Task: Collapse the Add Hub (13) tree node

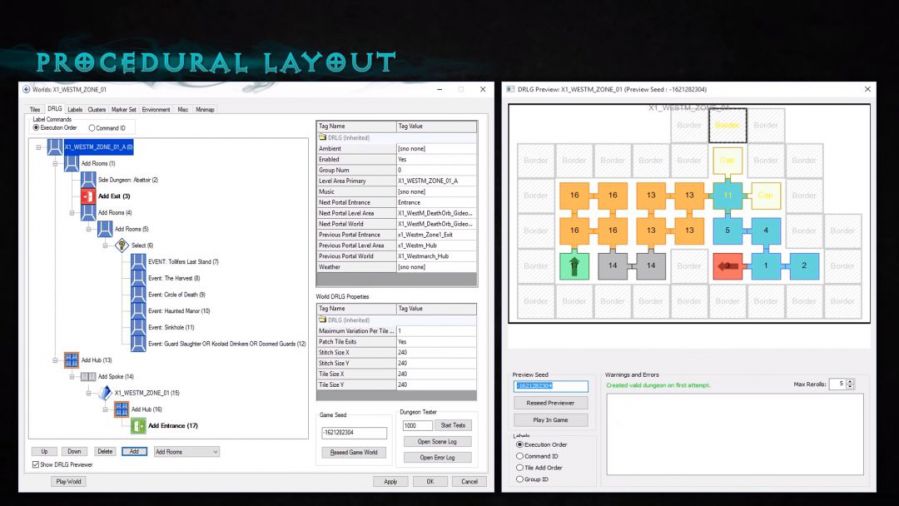Action: 55,360
